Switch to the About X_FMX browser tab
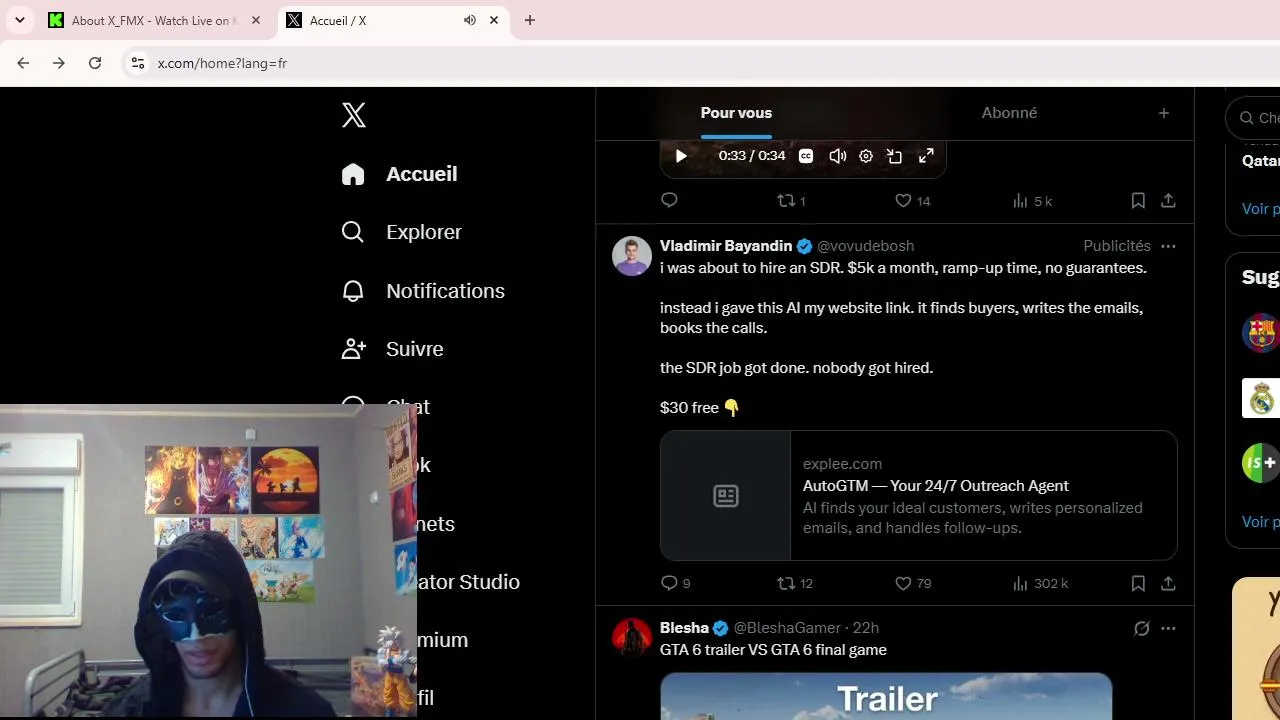Screen dimensions: 1280x720 155,20
